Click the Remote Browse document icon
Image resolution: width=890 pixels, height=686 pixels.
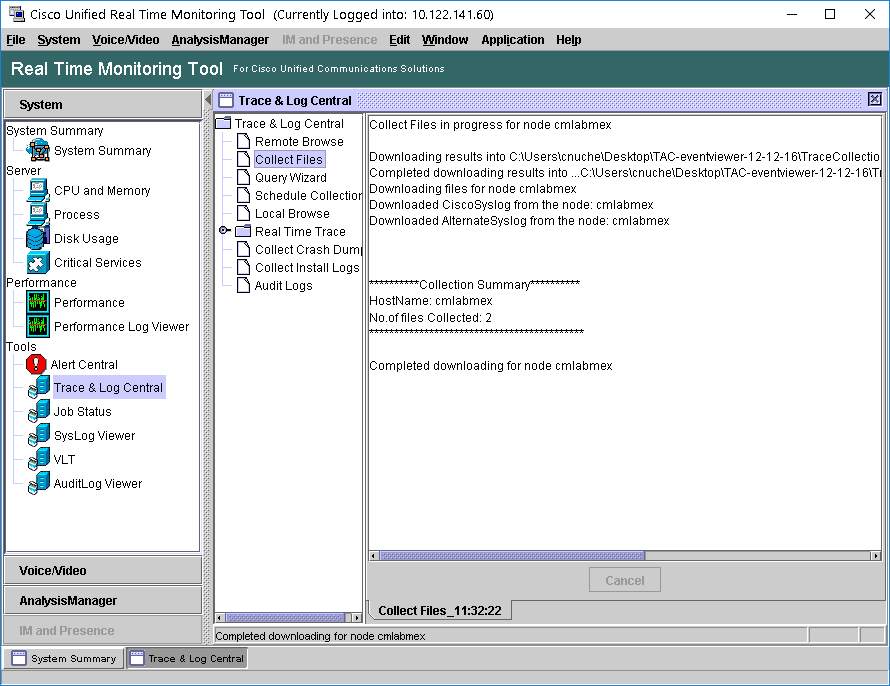click(x=244, y=141)
